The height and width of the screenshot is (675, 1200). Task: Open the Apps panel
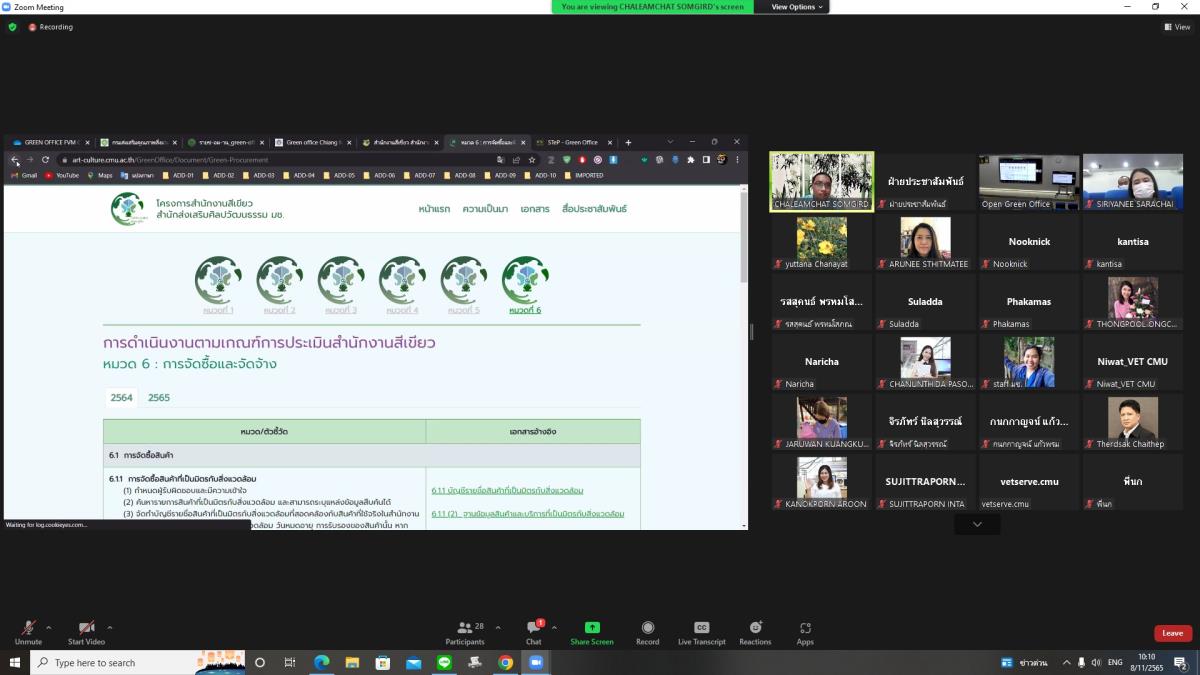coord(805,628)
